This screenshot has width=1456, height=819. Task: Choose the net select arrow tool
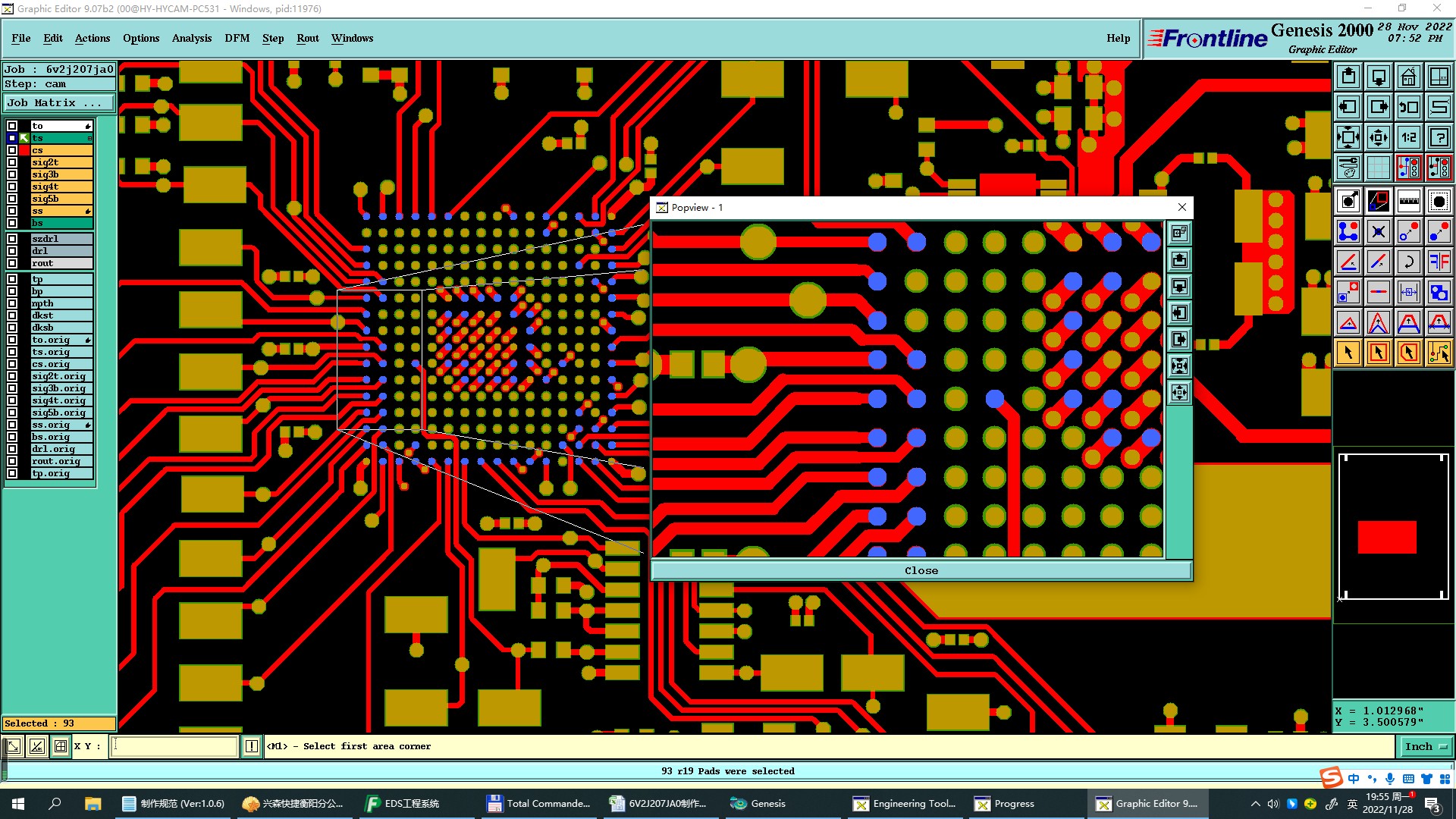click(1439, 353)
